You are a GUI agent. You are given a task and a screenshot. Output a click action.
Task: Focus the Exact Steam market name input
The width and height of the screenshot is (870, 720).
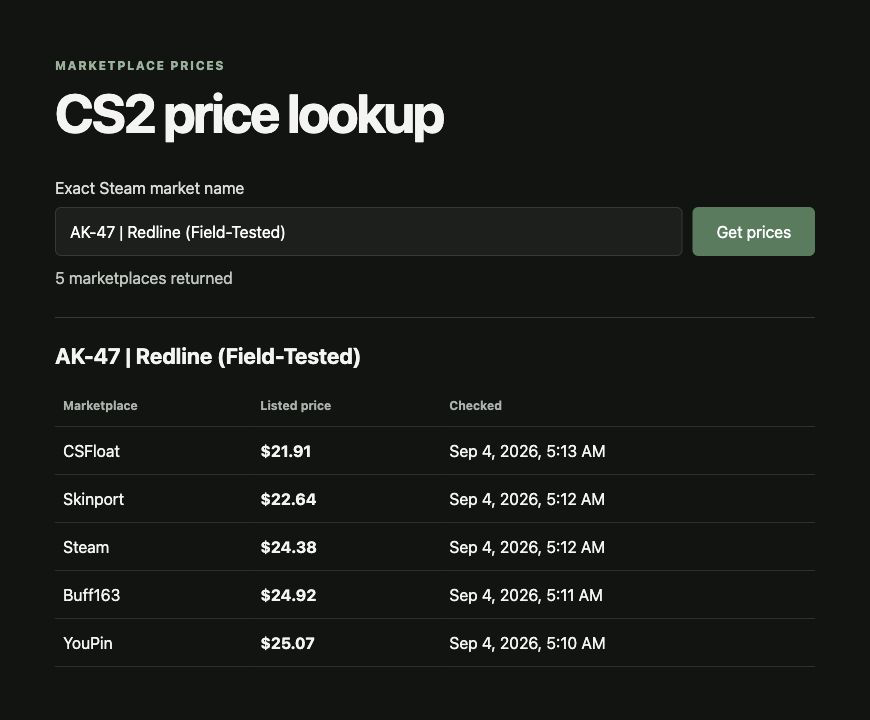point(368,231)
